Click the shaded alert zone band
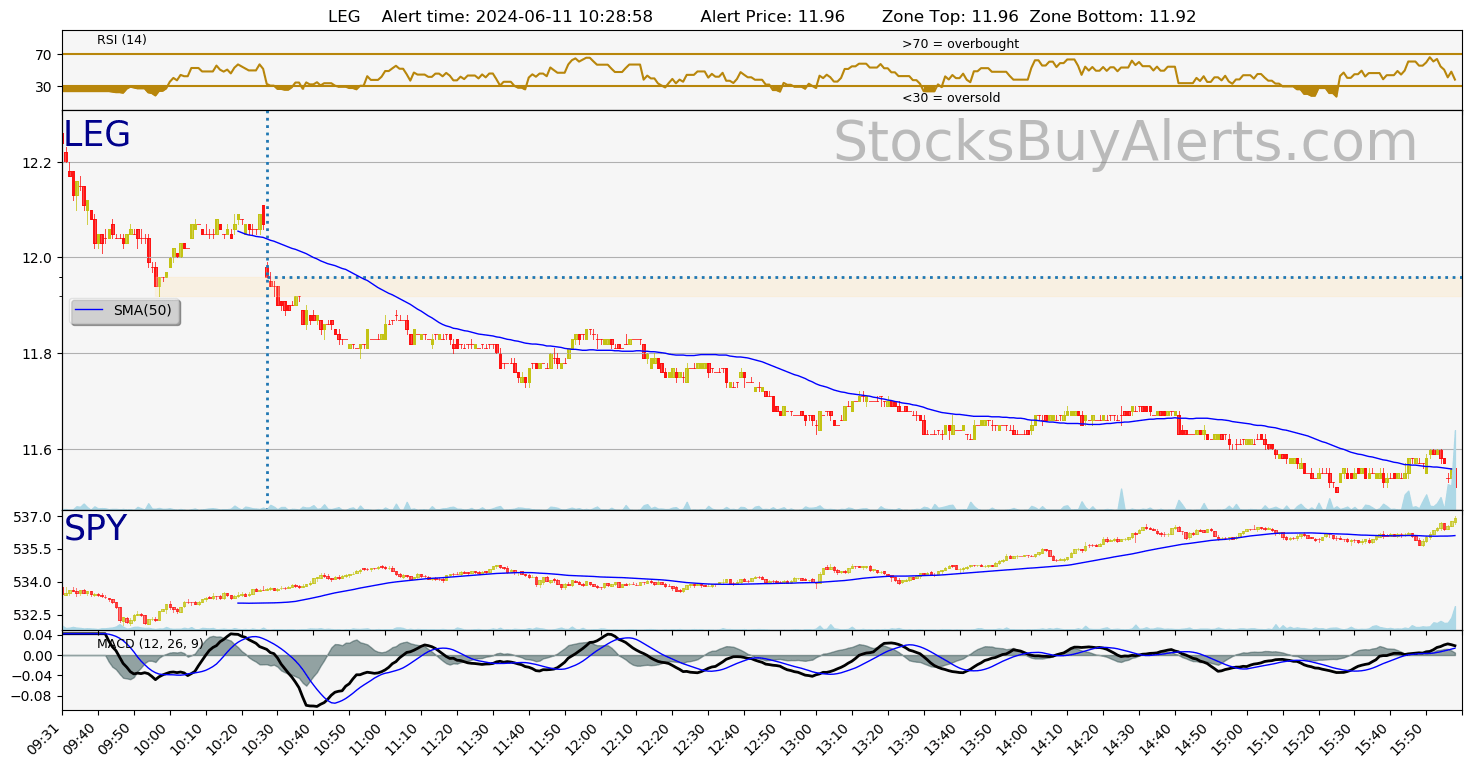Image resolution: width=1476 pixels, height=768 pixels. click(x=812, y=287)
